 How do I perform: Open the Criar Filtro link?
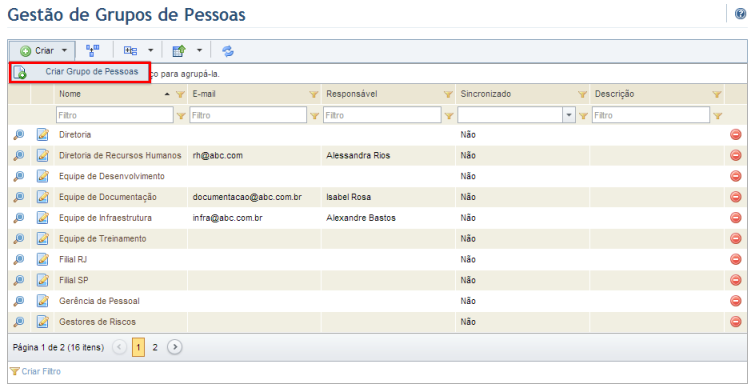click(x=41, y=372)
